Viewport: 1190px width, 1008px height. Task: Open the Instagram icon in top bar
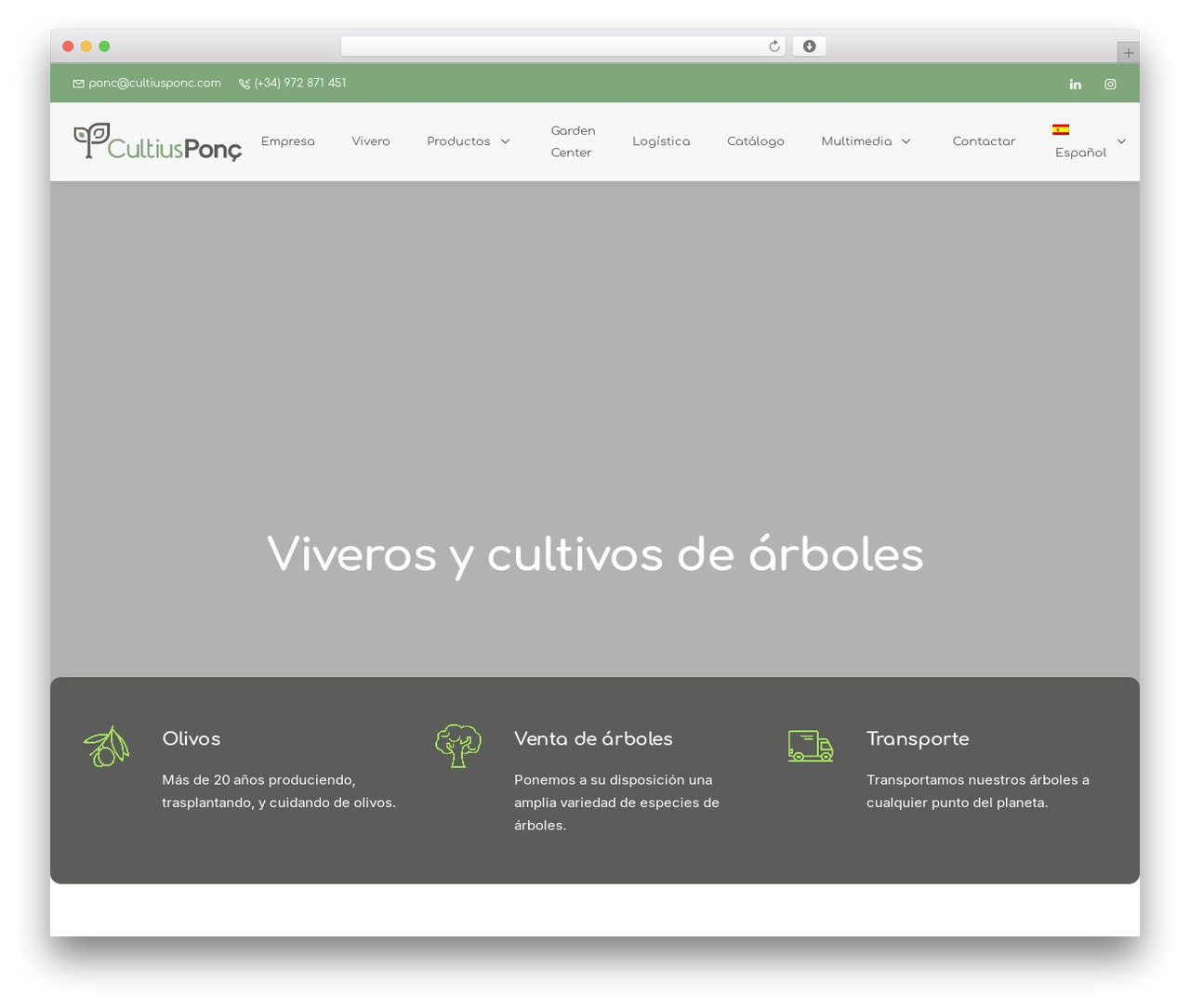(x=1110, y=84)
